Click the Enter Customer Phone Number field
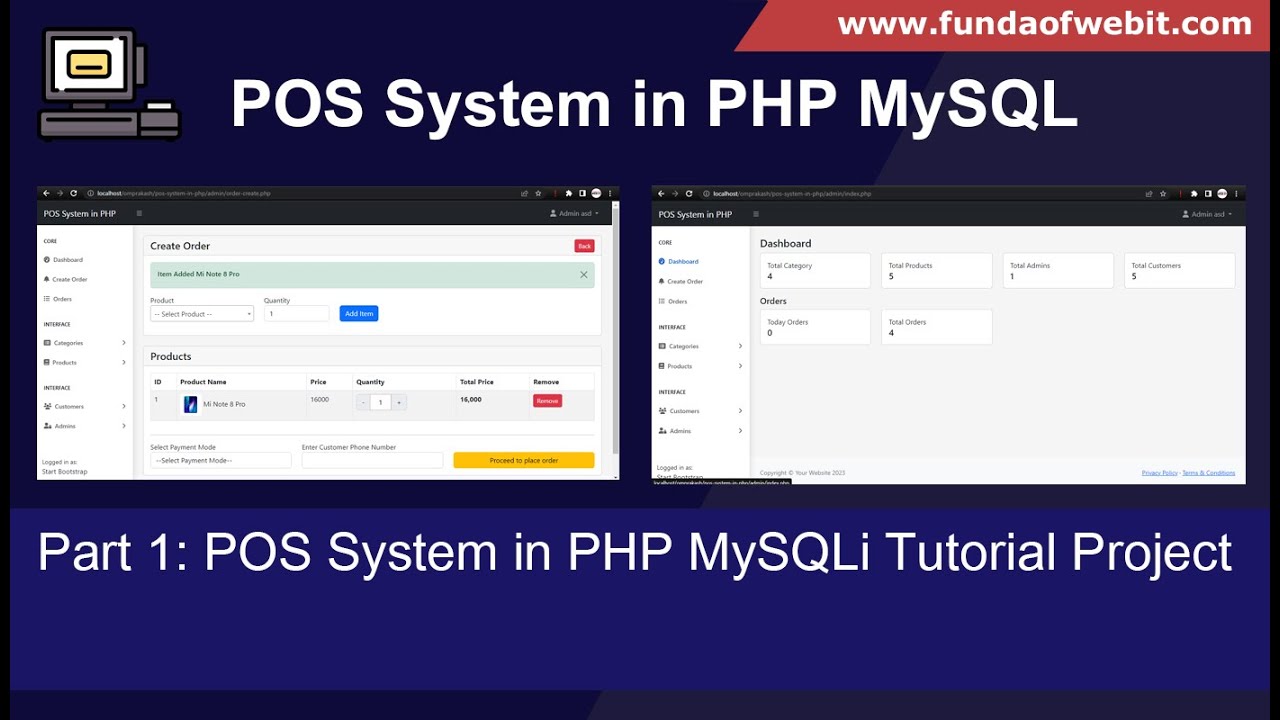Image resolution: width=1280 pixels, height=720 pixels. pos(372,460)
